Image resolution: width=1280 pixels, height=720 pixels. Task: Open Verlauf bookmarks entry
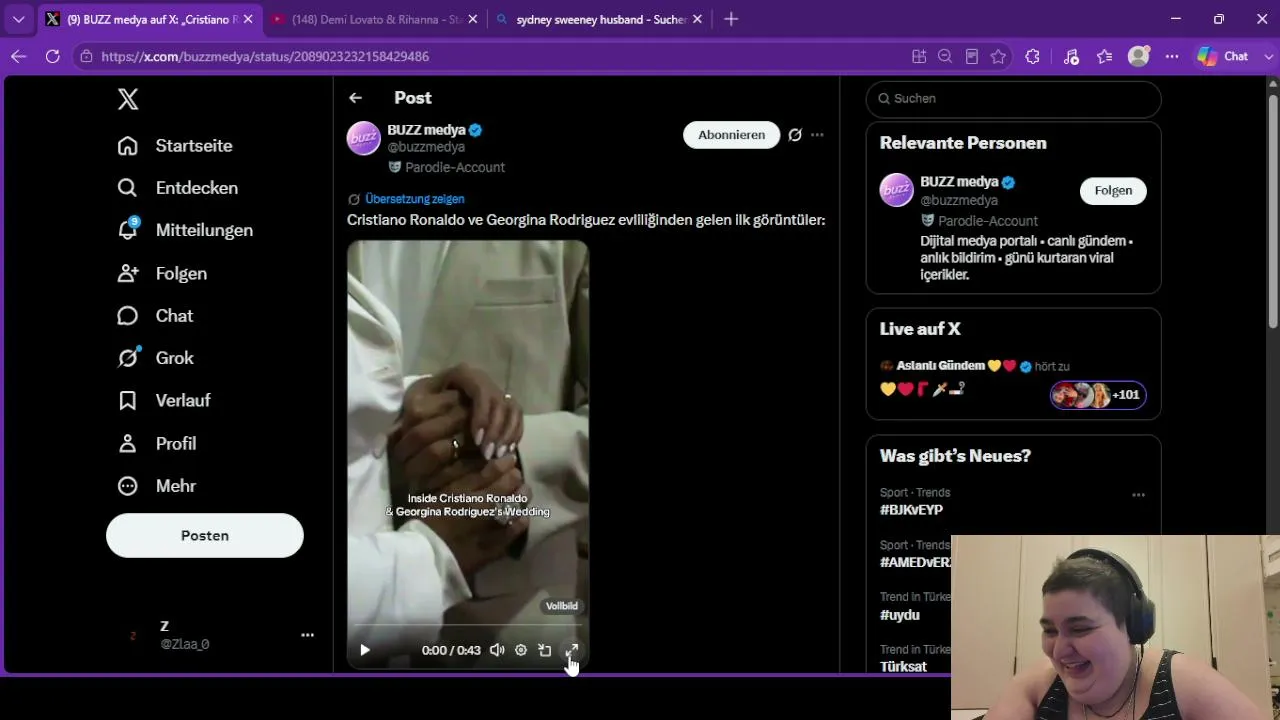pyautogui.click(x=163, y=400)
